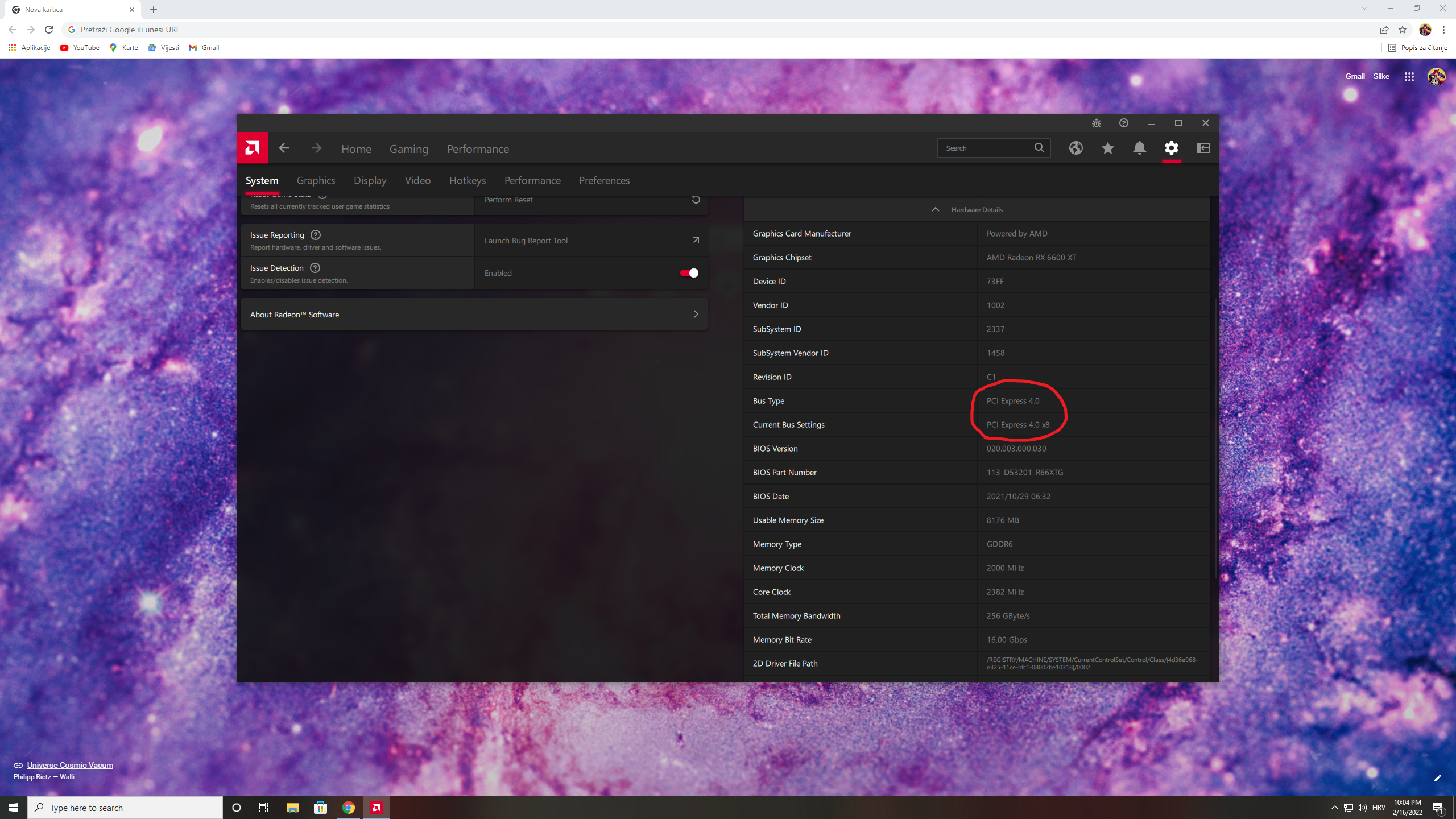Open Gaming in the top menu
Image resolution: width=1456 pixels, height=819 pixels.
408,149
